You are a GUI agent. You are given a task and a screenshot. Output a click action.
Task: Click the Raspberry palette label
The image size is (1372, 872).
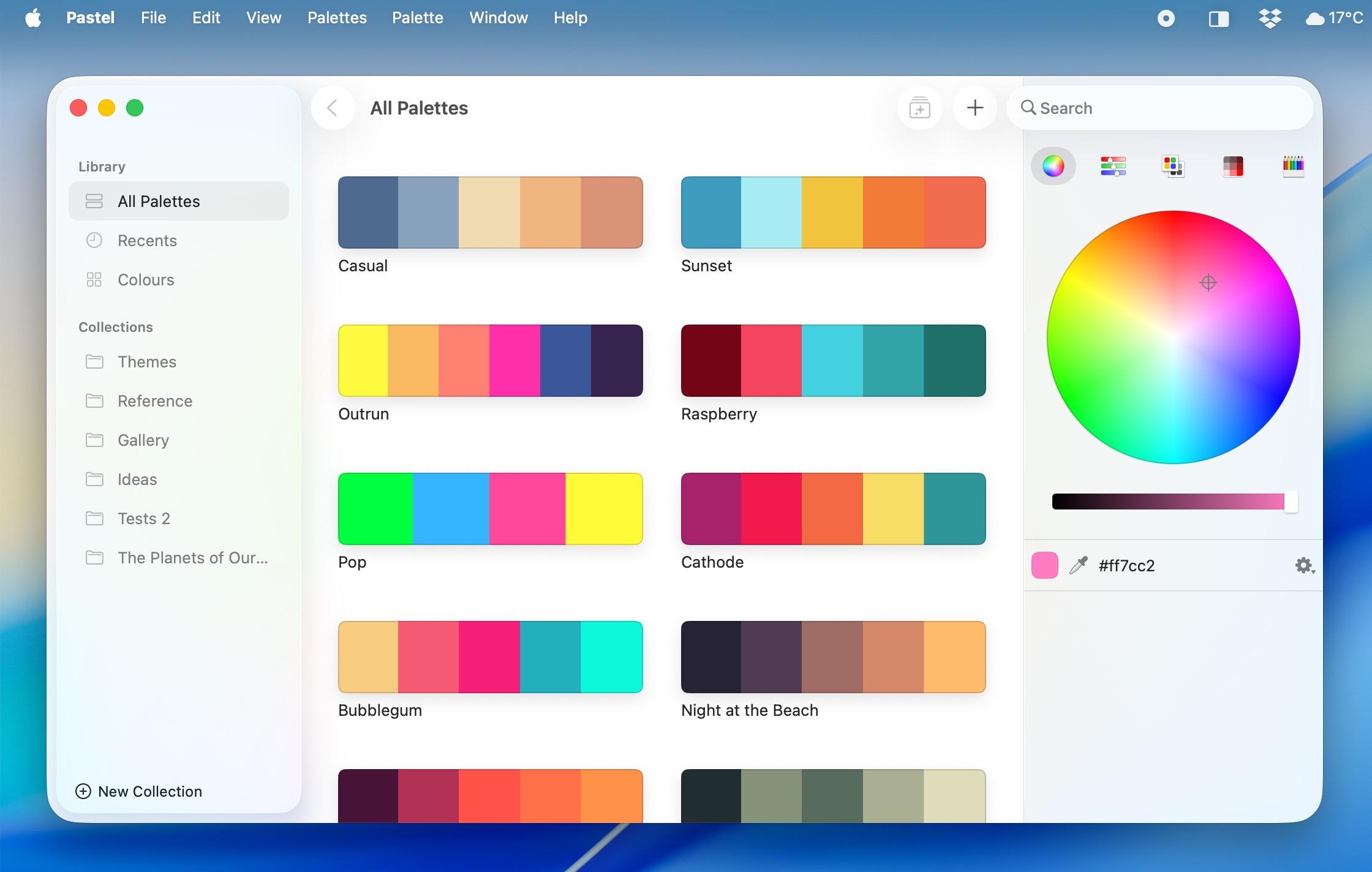click(x=719, y=414)
